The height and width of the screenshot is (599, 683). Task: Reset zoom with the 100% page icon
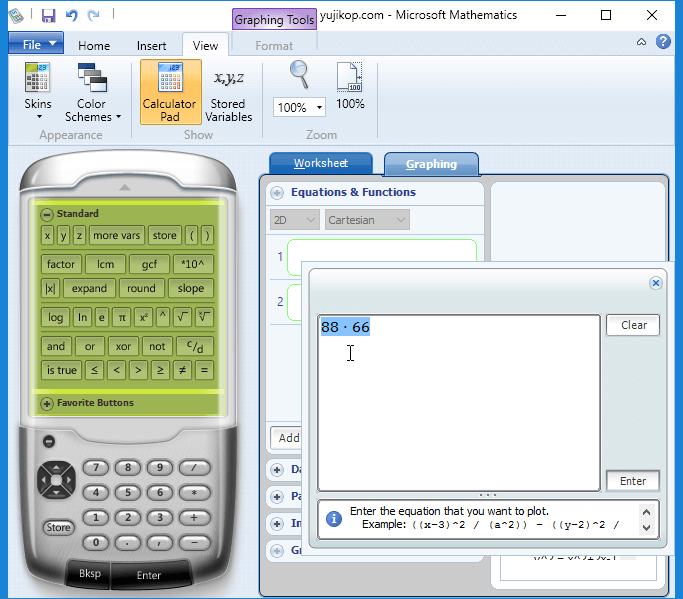350,86
